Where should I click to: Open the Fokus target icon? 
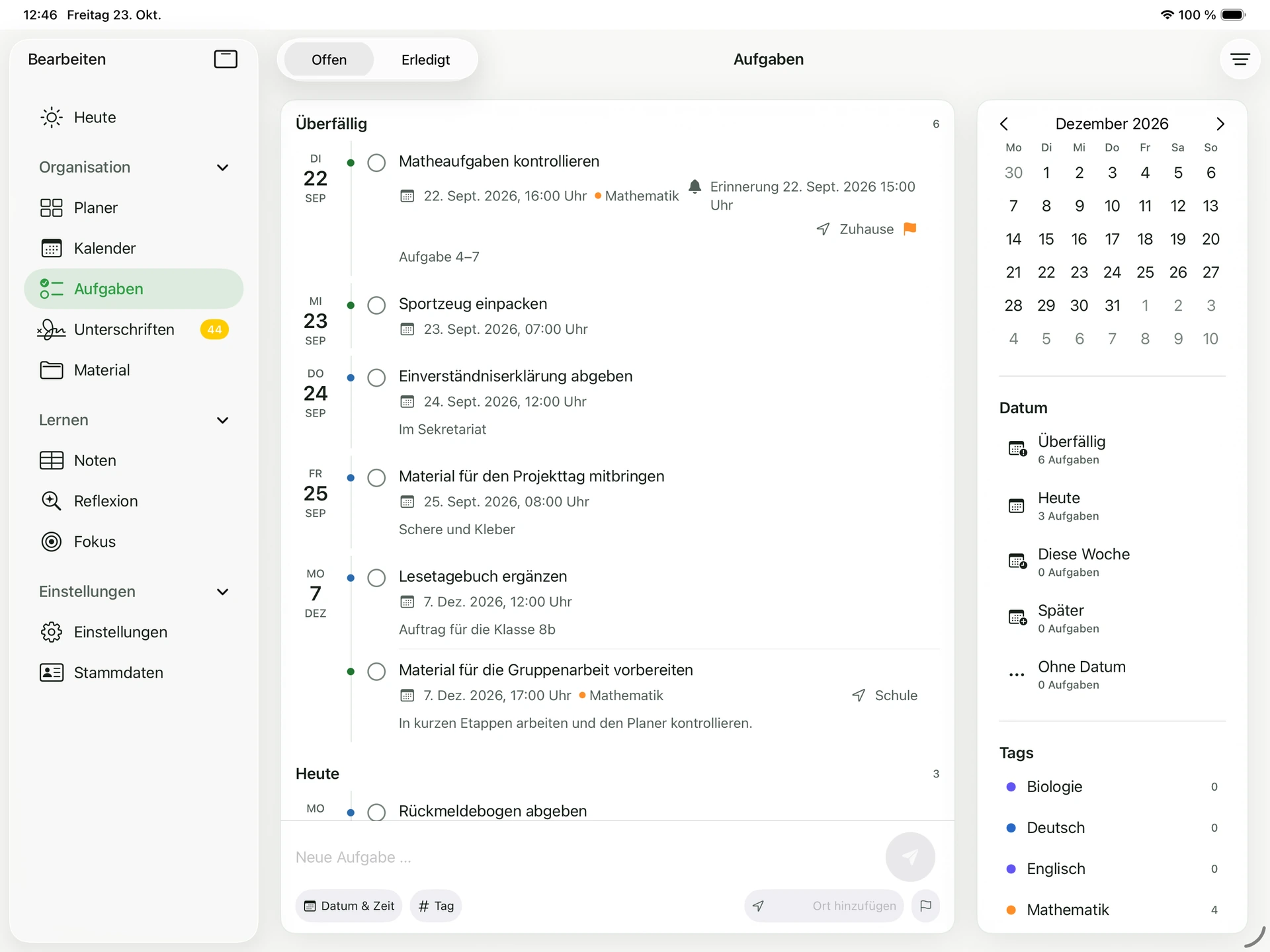click(x=52, y=541)
